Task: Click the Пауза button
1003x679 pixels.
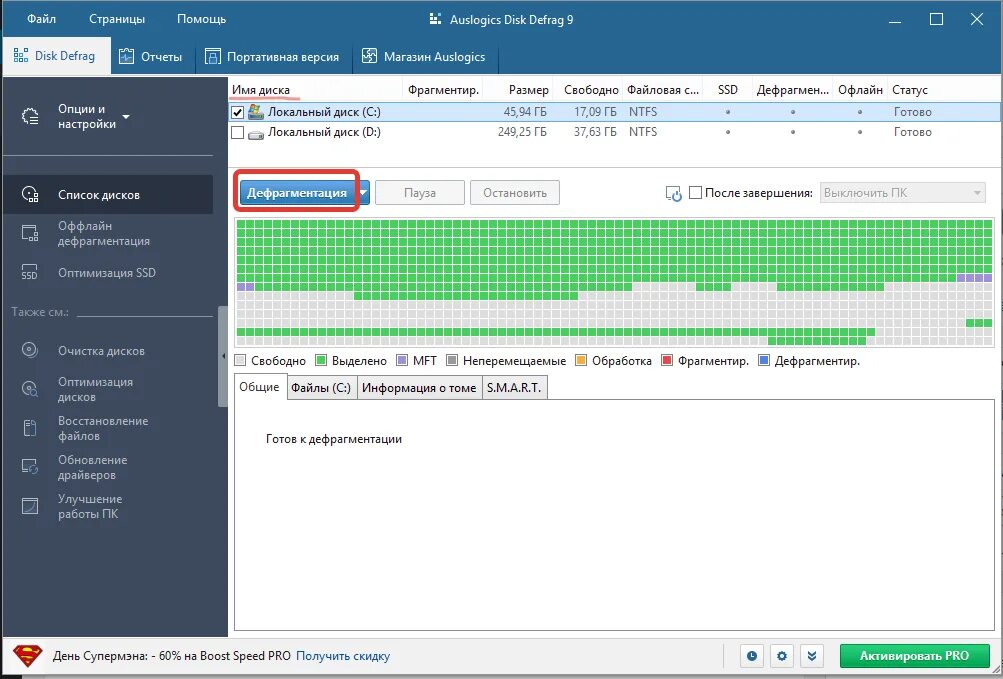Action: click(420, 193)
